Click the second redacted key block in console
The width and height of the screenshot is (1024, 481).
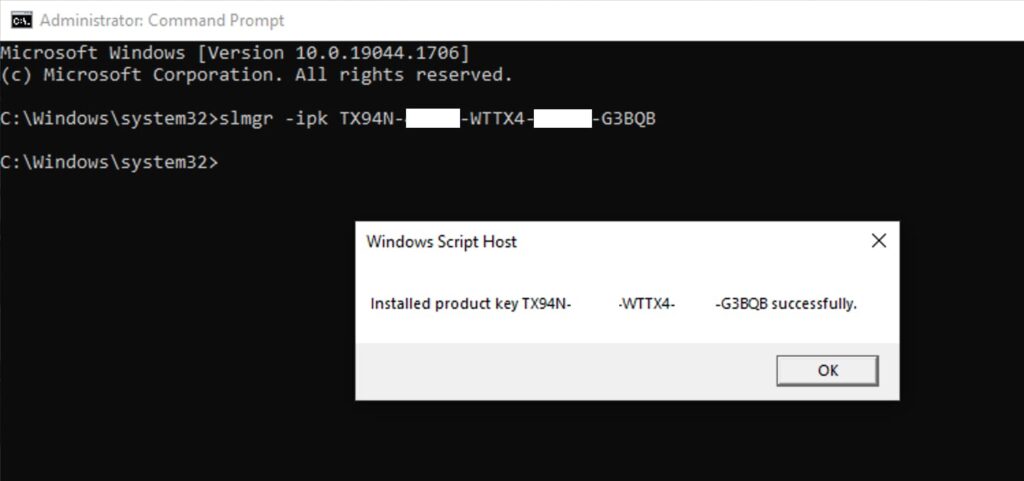point(562,119)
